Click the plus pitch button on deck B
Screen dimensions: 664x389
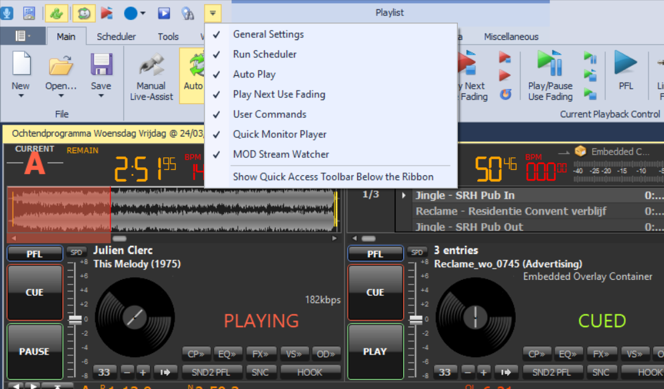[484, 372]
